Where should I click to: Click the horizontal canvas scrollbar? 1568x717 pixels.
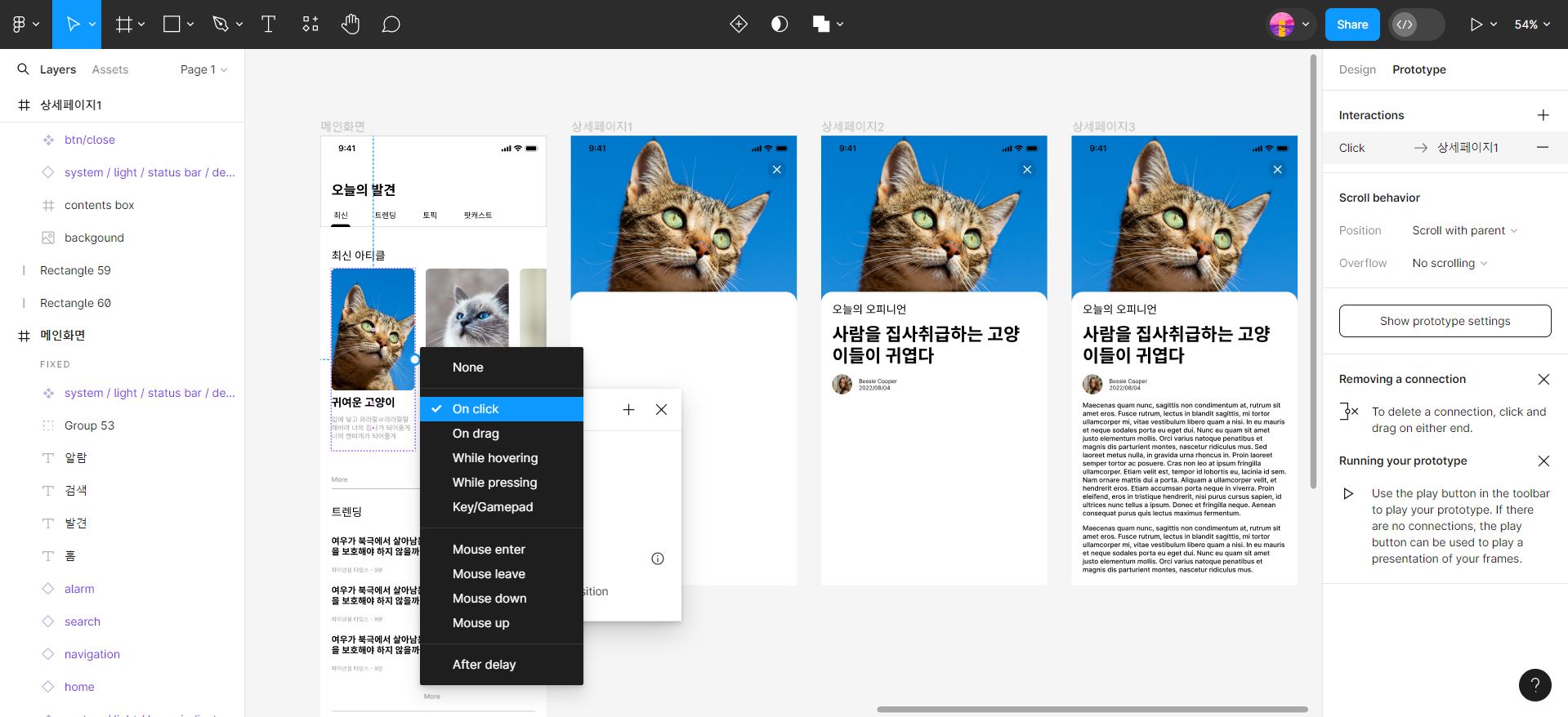click(x=1092, y=709)
